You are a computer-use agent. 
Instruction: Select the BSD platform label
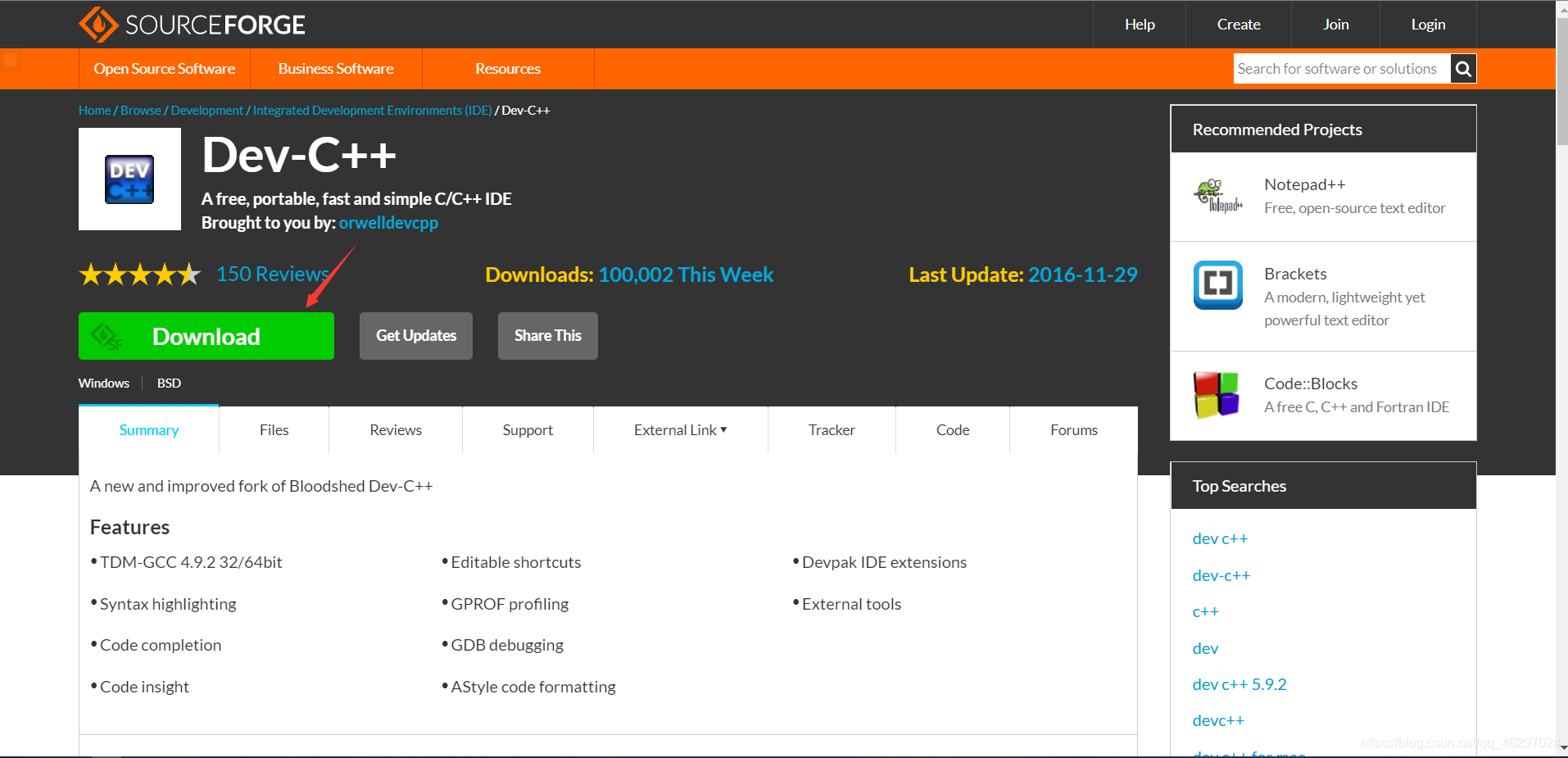(x=169, y=384)
